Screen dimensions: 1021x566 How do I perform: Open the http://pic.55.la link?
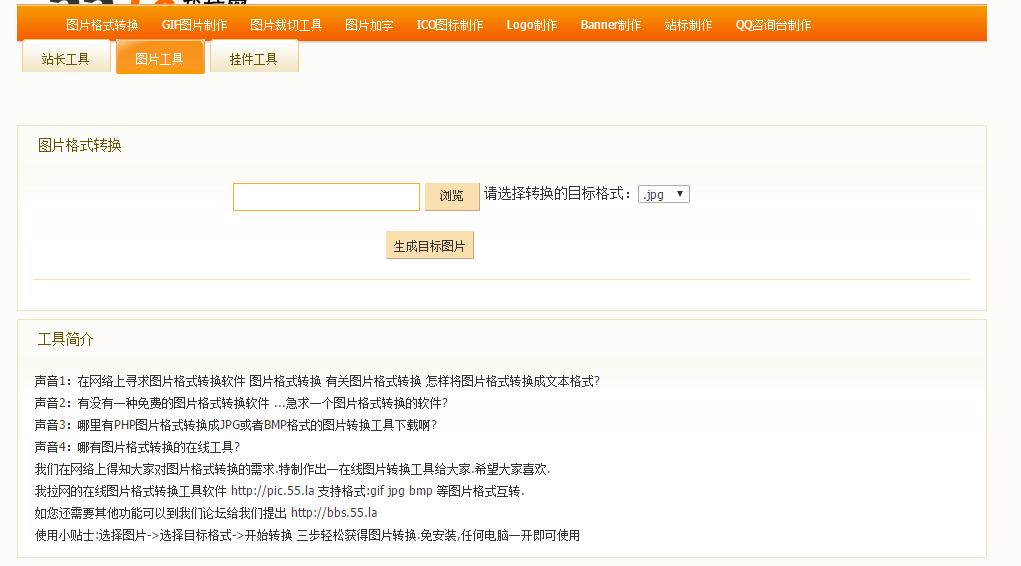(x=272, y=490)
